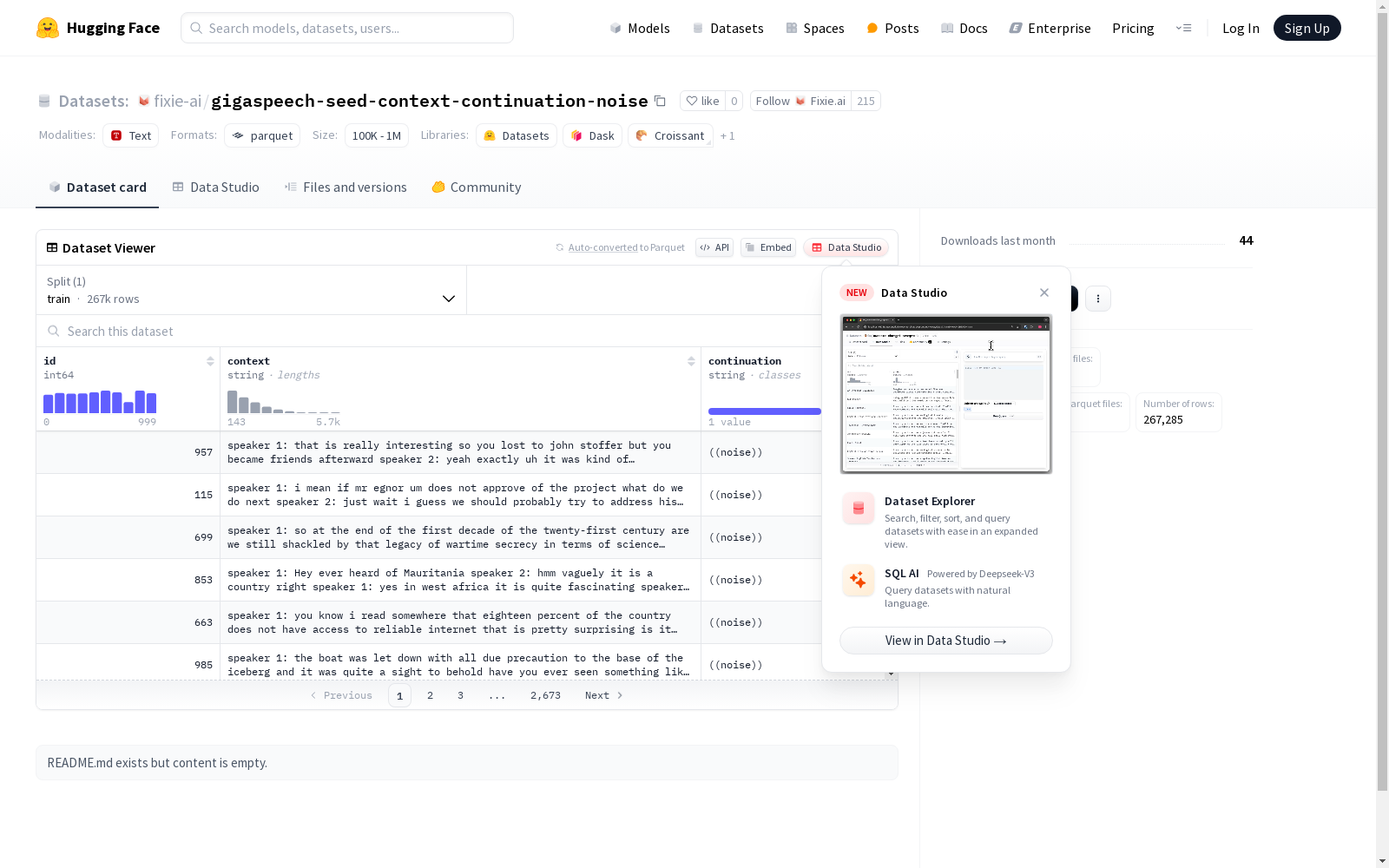Select the row with id 115
This screenshot has height=868, width=1389.
[429, 495]
